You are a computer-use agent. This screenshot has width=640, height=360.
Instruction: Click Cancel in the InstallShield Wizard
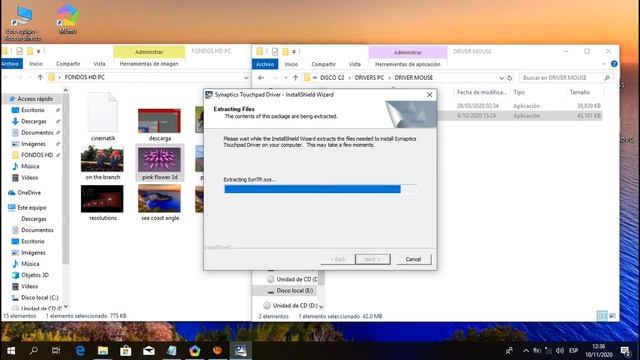pyautogui.click(x=413, y=259)
